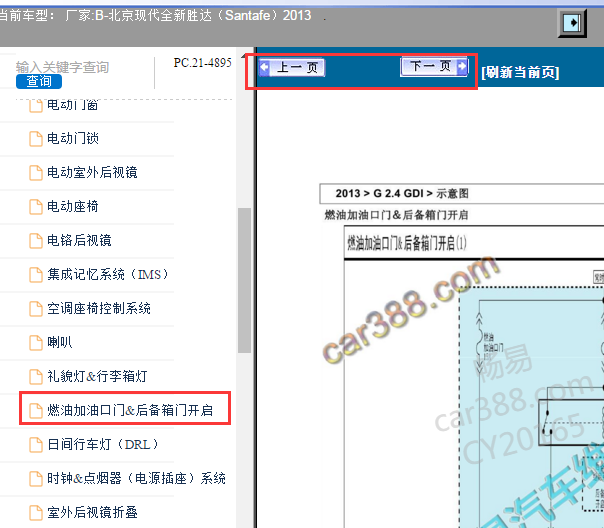Open 集成记忆系统（IMS）entry
Screen dimensions: 604x528
click(x=107, y=274)
